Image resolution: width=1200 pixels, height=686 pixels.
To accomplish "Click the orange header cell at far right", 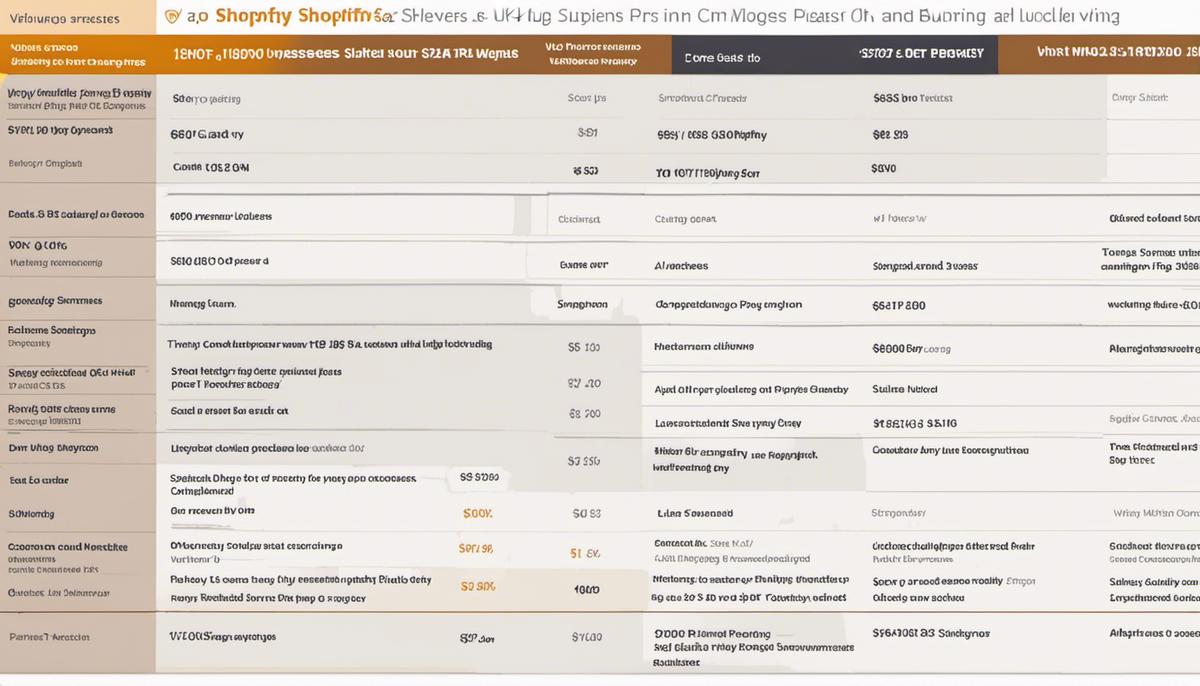I will [x=1099, y=54].
